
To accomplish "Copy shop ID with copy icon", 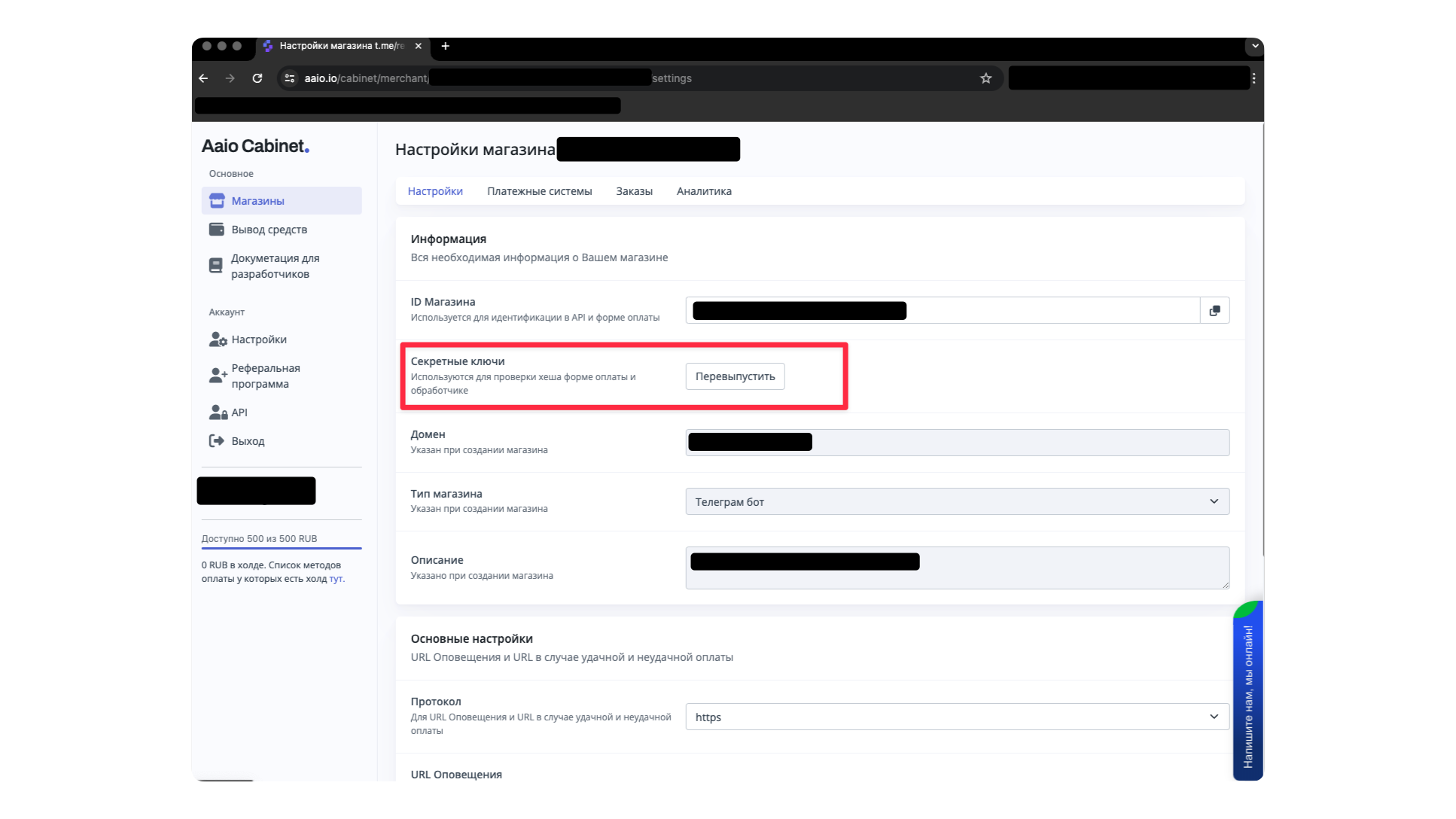I will click(1214, 311).
